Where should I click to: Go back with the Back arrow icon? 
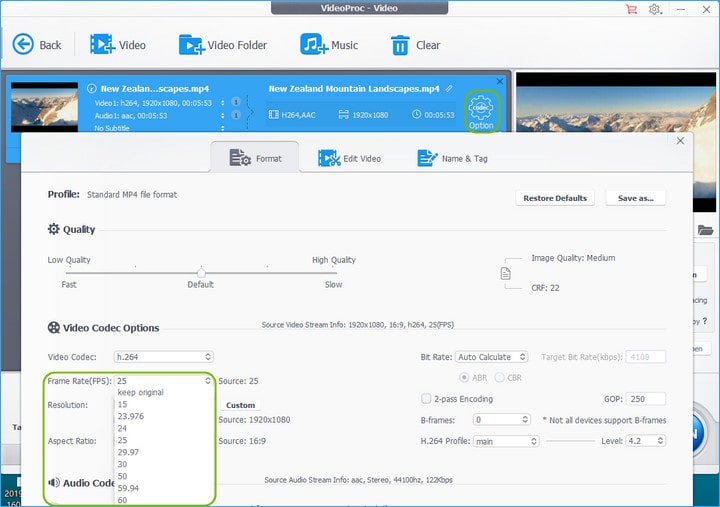(22, 45)
